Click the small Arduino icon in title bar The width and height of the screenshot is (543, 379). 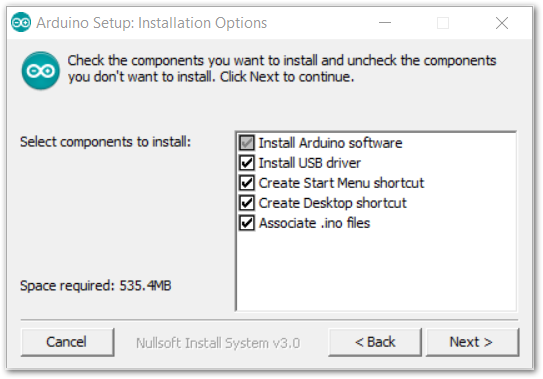[x=21, y=23]
